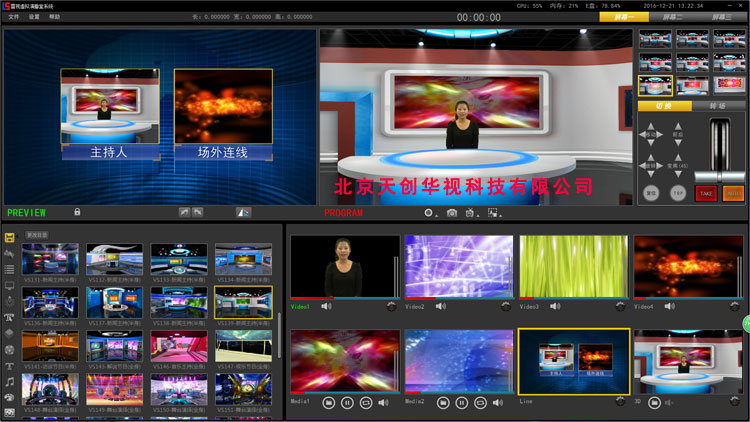Click the snapshot camera icon under Program
The height and width of the screenshot is (422, 750).
point(452,213)
